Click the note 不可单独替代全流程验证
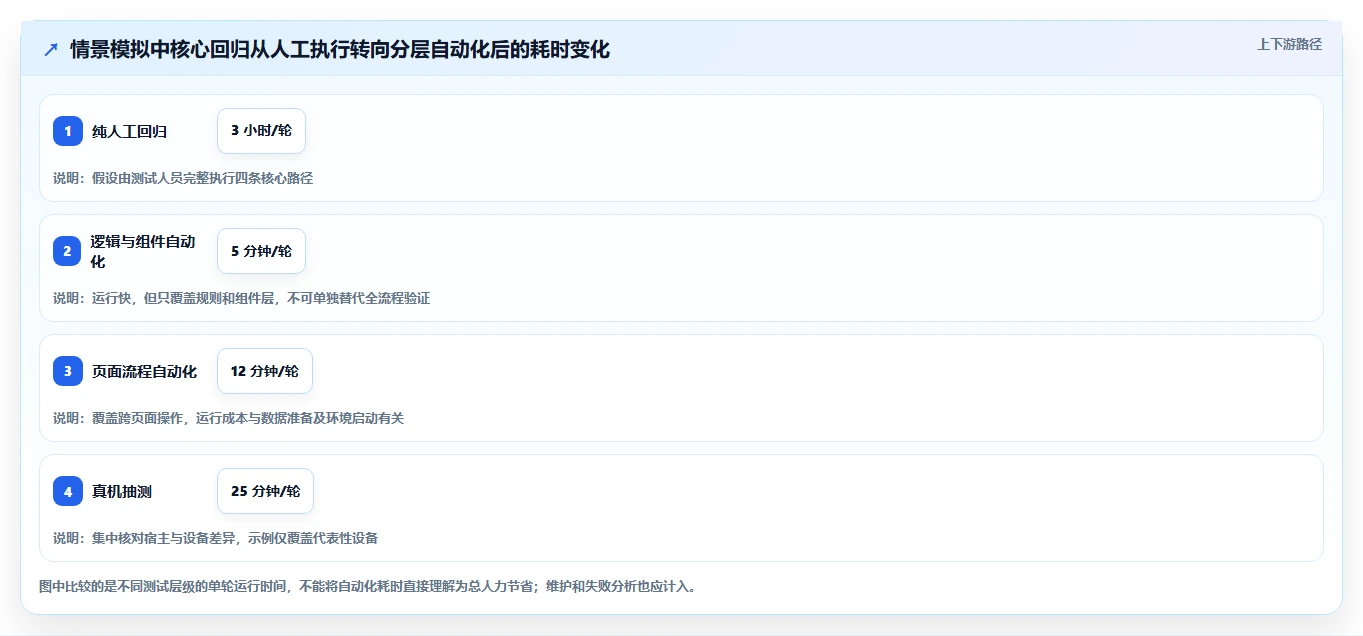 244,298
